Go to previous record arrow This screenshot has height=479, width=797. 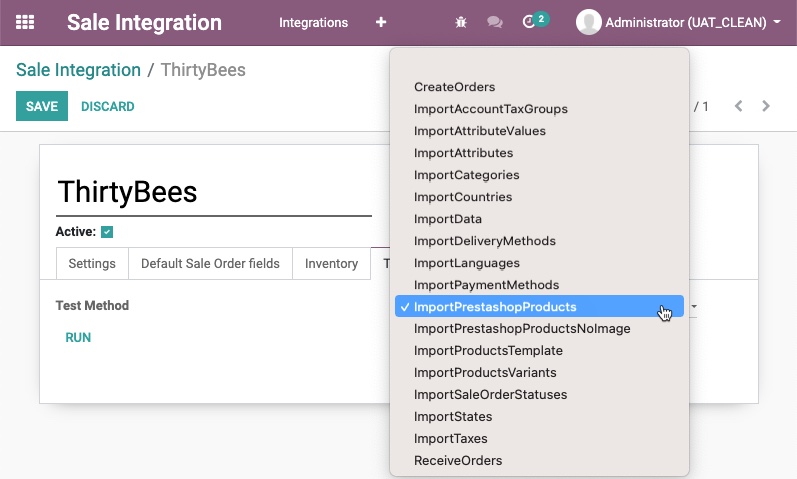click(x=739, y=106)
